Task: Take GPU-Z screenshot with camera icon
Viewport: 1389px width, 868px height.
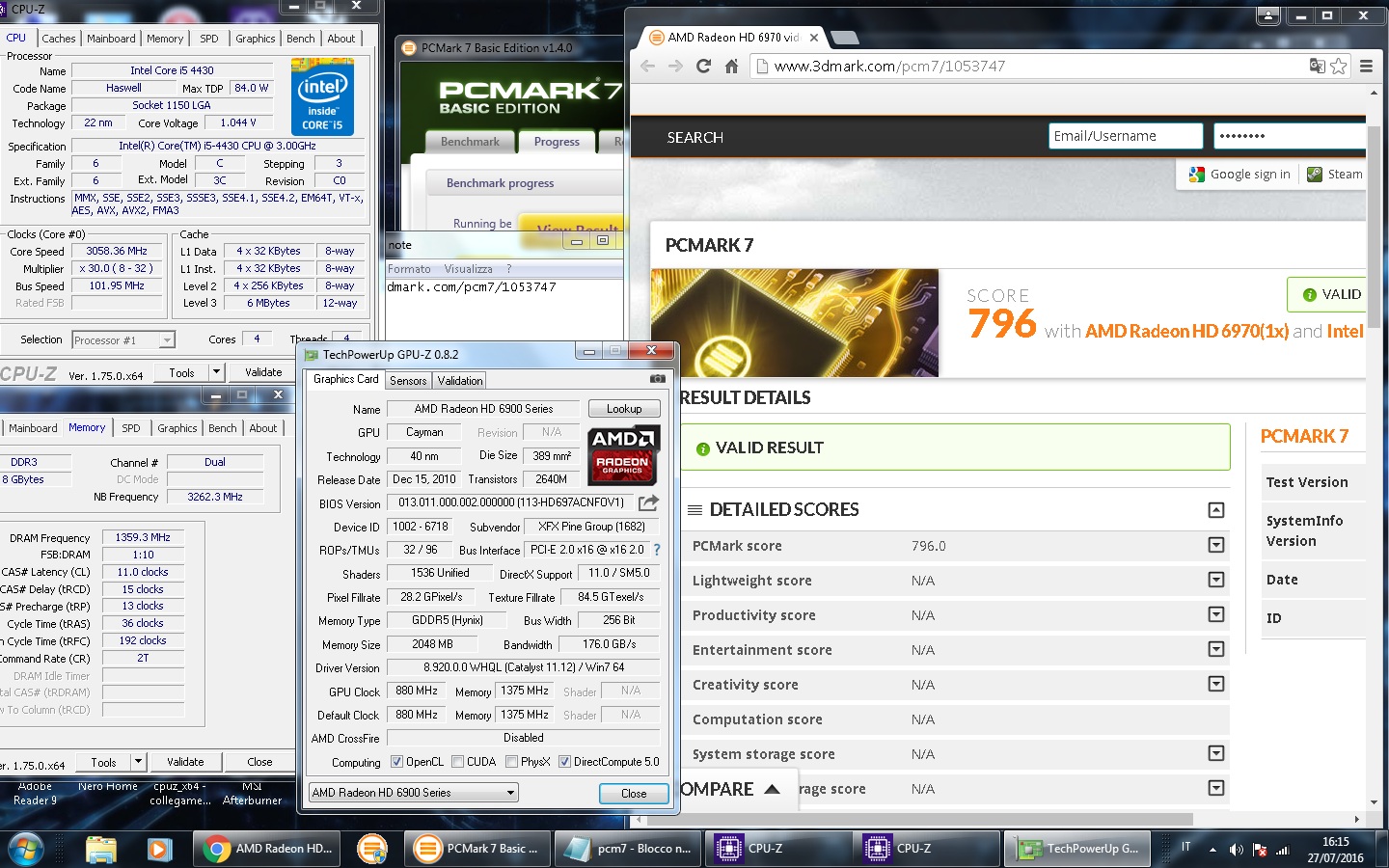Action: click(657, 379)
